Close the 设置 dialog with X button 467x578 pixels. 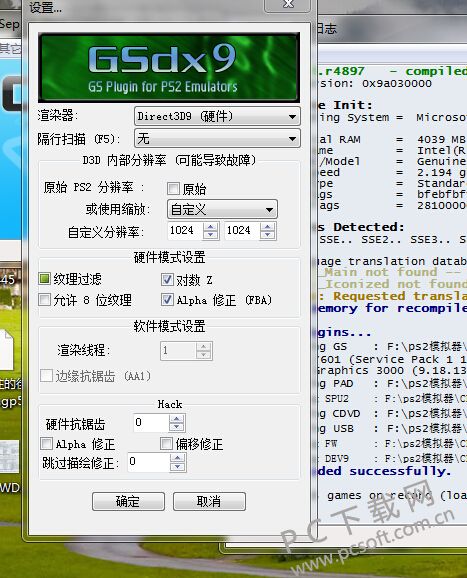pos(288,5)
